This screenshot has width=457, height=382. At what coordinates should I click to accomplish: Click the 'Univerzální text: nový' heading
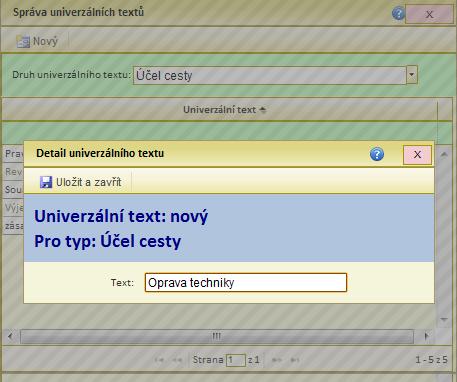(x=121, y=217)
